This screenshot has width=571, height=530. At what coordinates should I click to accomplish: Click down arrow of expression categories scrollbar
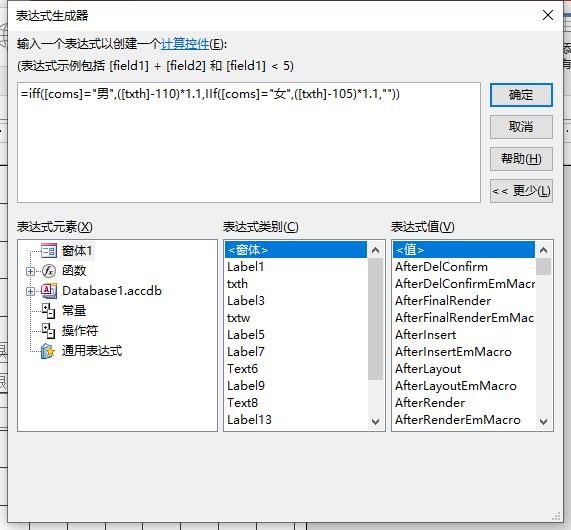click(375, 421)
